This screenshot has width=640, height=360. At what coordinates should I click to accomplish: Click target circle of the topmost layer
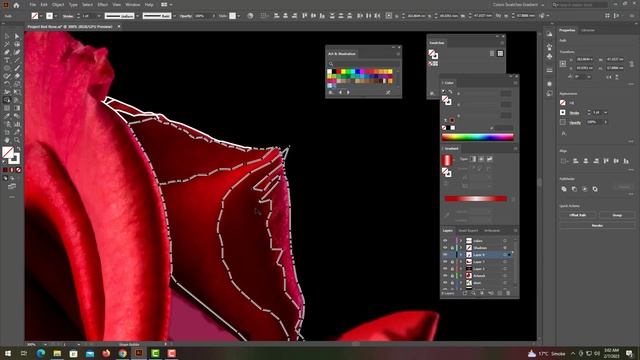click(x=505, y=241)
